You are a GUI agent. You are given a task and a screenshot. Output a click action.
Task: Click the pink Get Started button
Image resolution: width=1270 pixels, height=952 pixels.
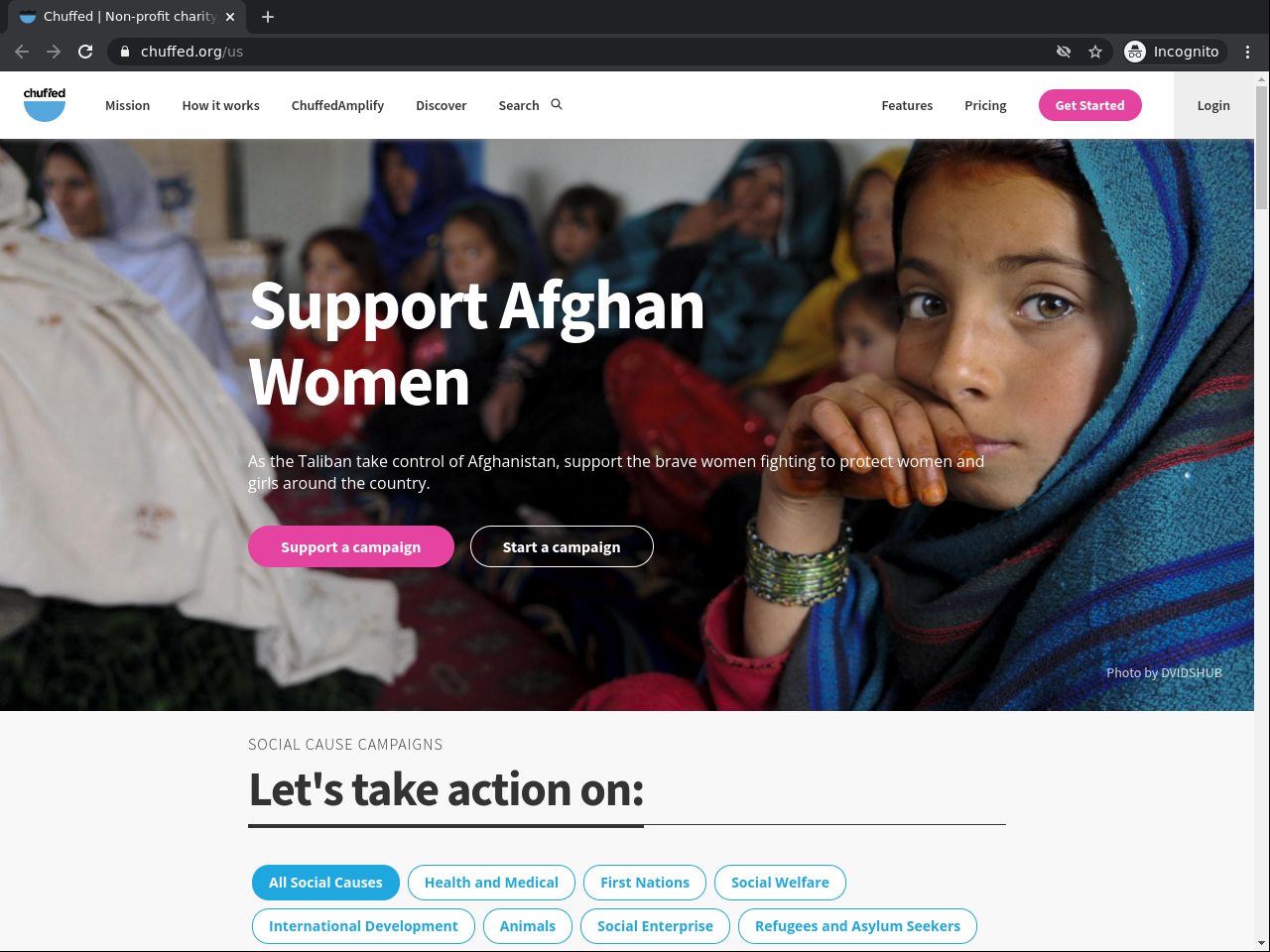pyautogui.click(x=1090, y=105)
